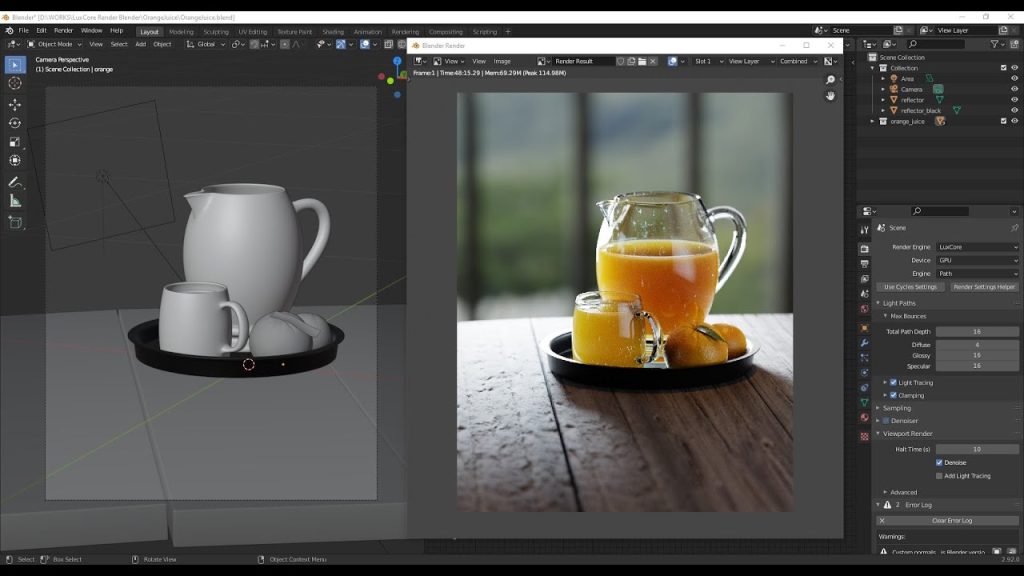
Task: Click the Use Cycles Settings button
Action: tap(910, 287)
